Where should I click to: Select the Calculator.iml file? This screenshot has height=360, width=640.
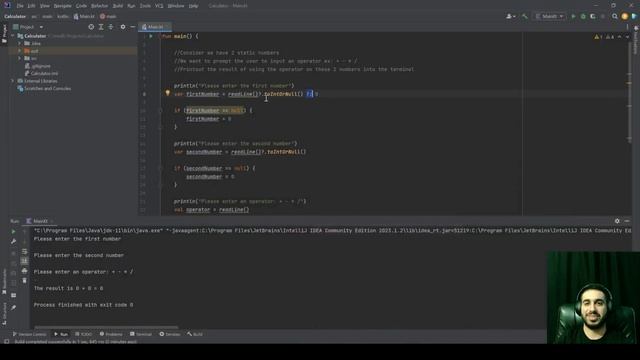click(x=42, y=73)
